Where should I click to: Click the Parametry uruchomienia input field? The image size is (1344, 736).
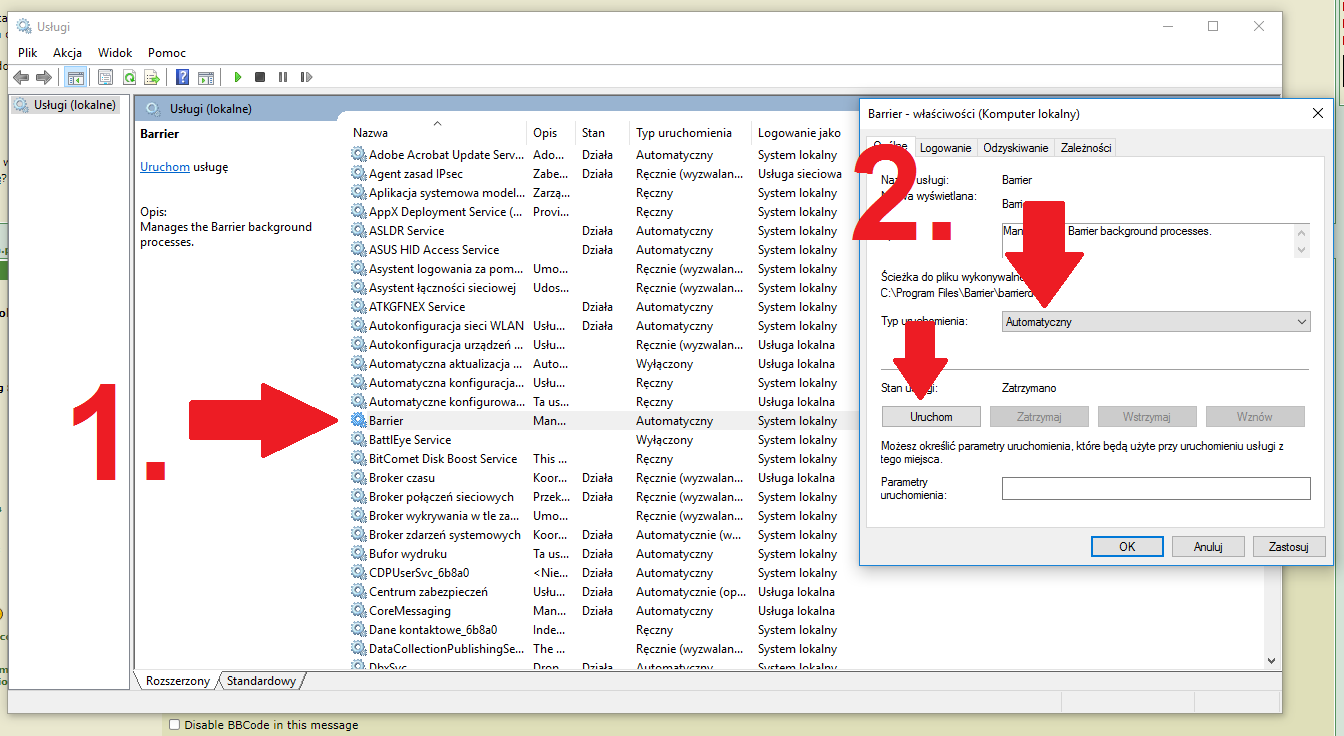(1156, 488)
